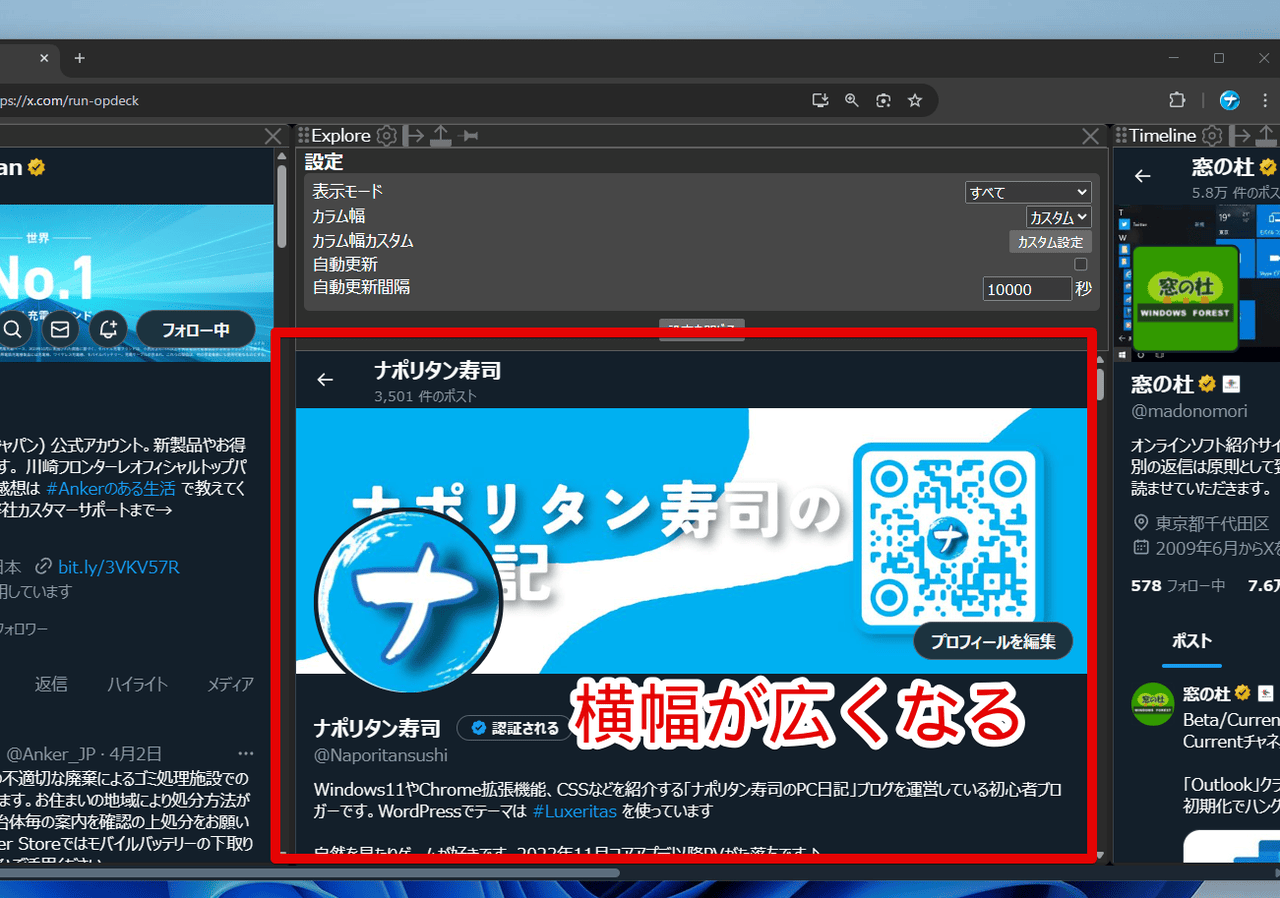Viewport: 1280px width, 898px height.
Task: Click the 自動更新間隔 input field with 10000
Action: pyautogui.click(x=1027, y=289)
